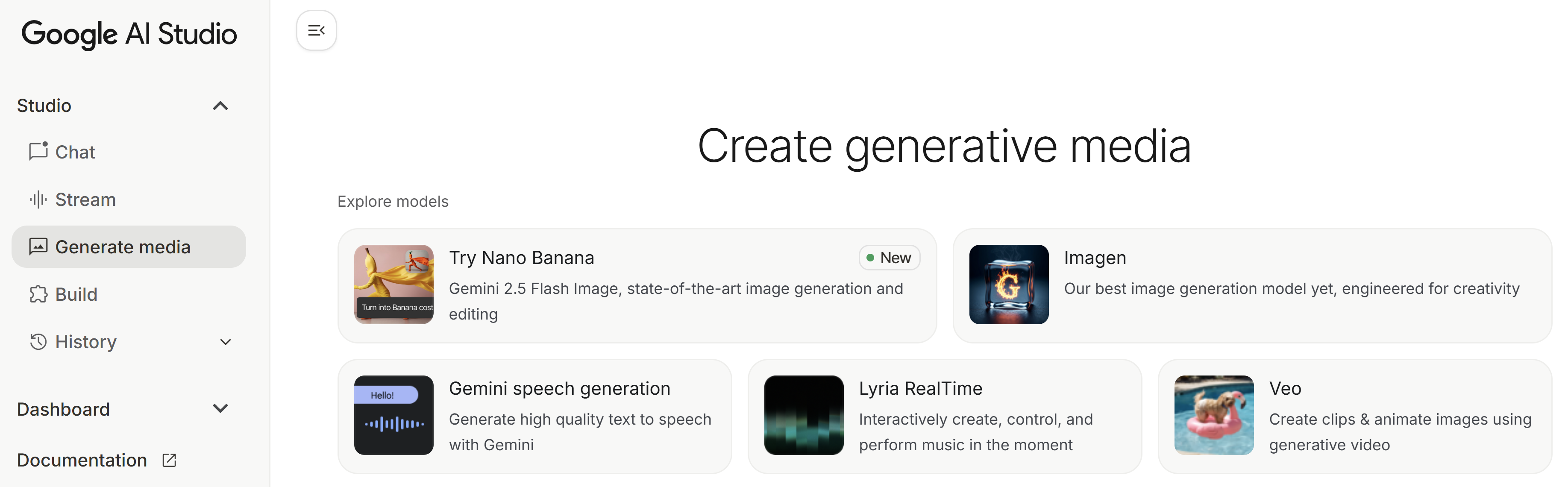This screenshot has width=1568, height=487.
Task: Click the Stream waveform icon
Action: [x=38, y=199]
